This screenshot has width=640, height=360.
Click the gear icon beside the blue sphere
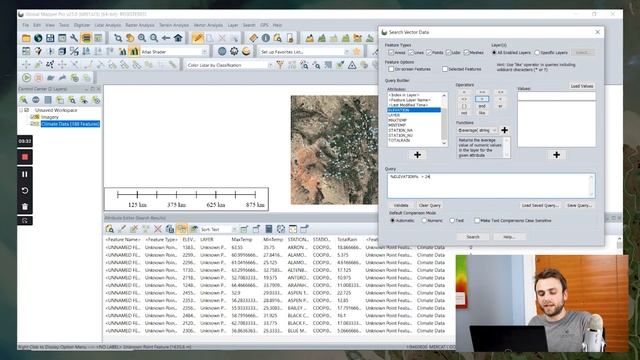[x=234, y=51]
